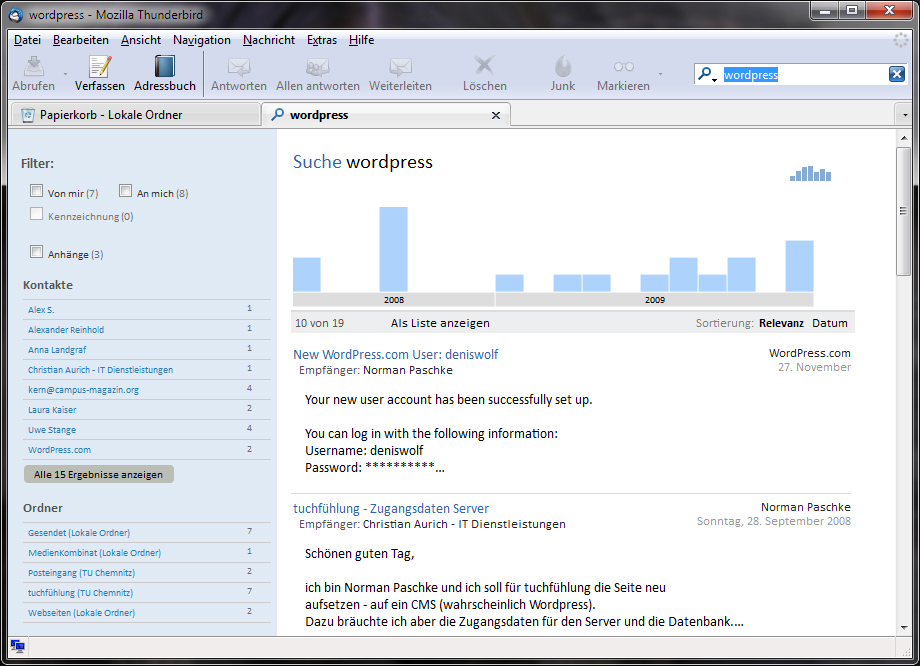Filter by folder MedienKombinat (Lokale Ordner)

[x=94, y=553]
